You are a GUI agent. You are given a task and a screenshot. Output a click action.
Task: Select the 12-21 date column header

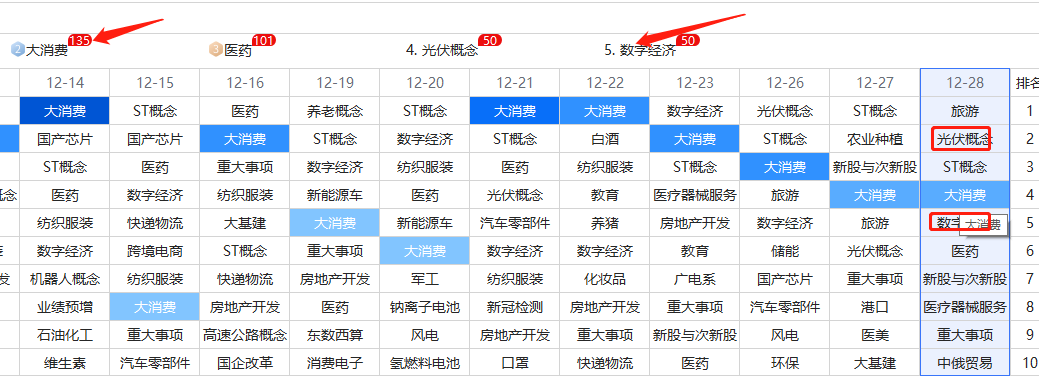515,83
